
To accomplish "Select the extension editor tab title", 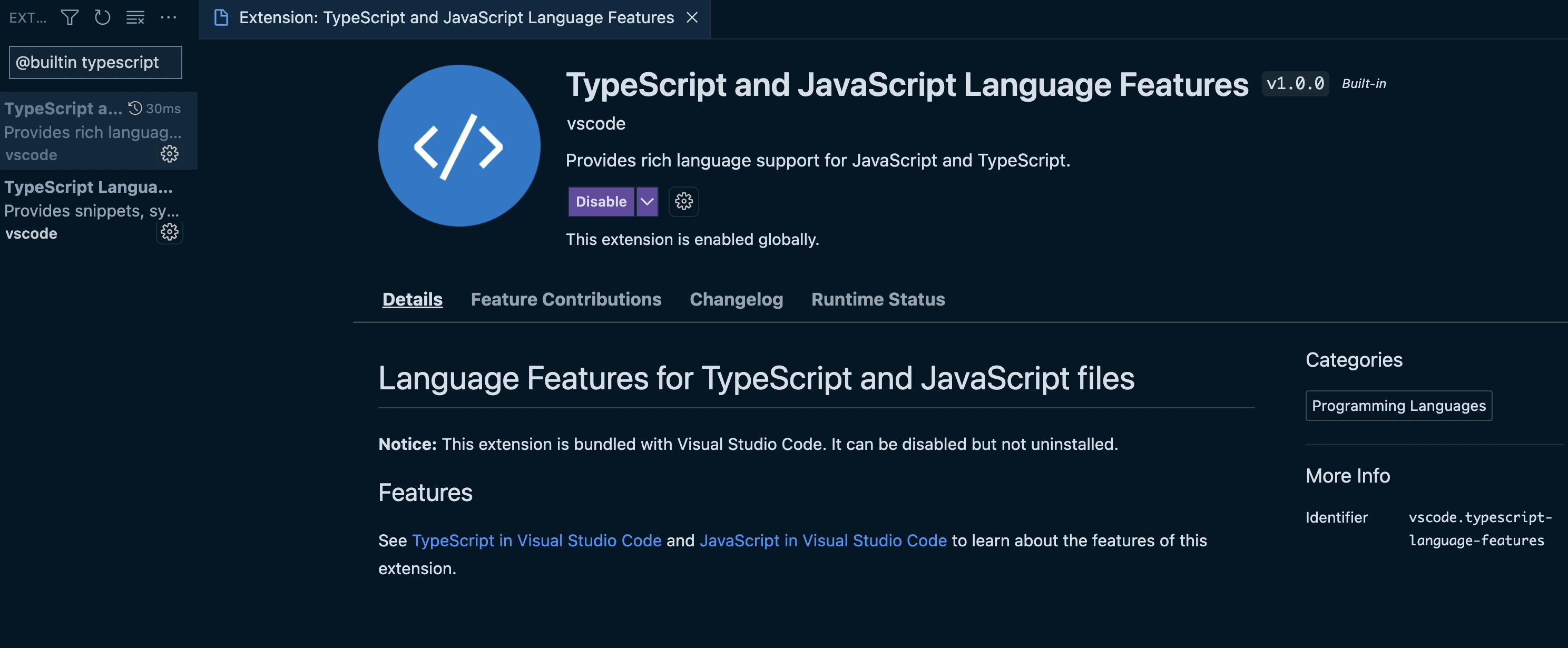I will (x=456, y=17).
